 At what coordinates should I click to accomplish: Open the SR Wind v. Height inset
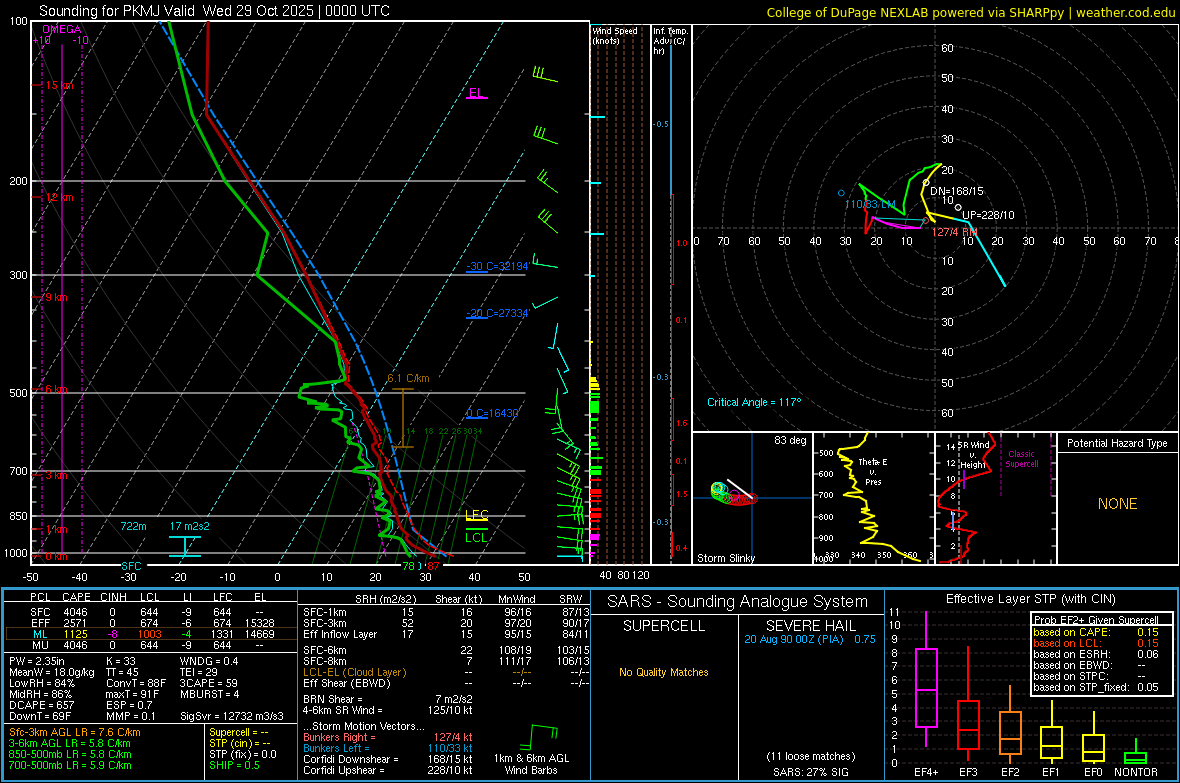click(996, 498)
